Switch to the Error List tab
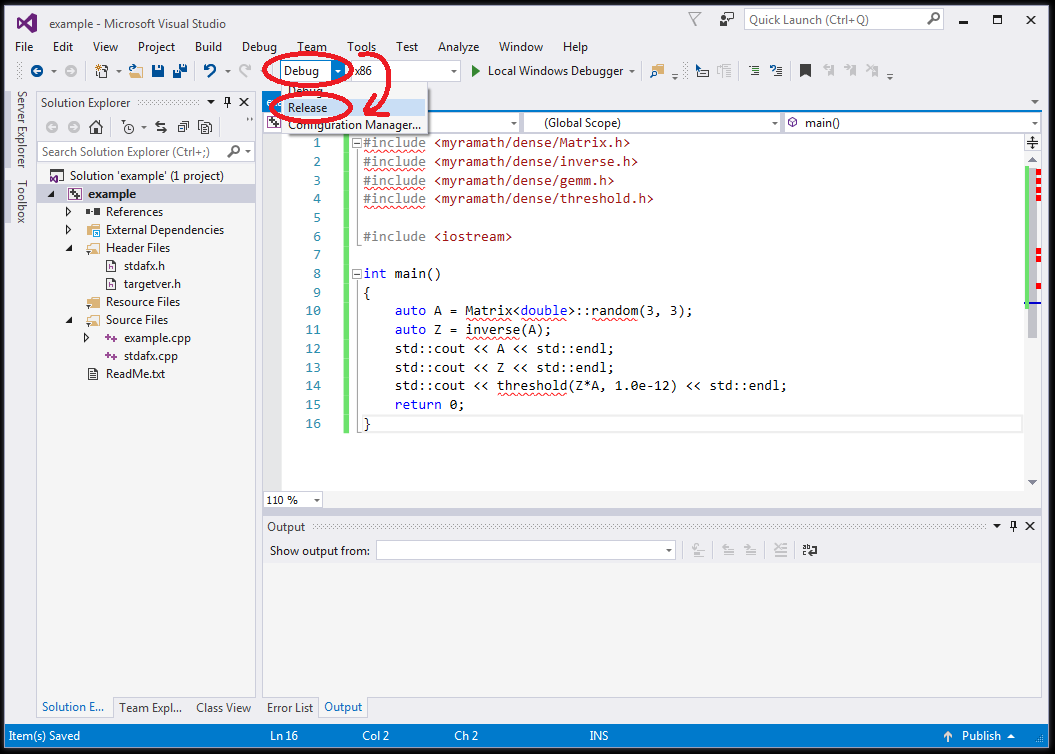Viewport: 1055px width, 754px height. click(x=290, y=708)
